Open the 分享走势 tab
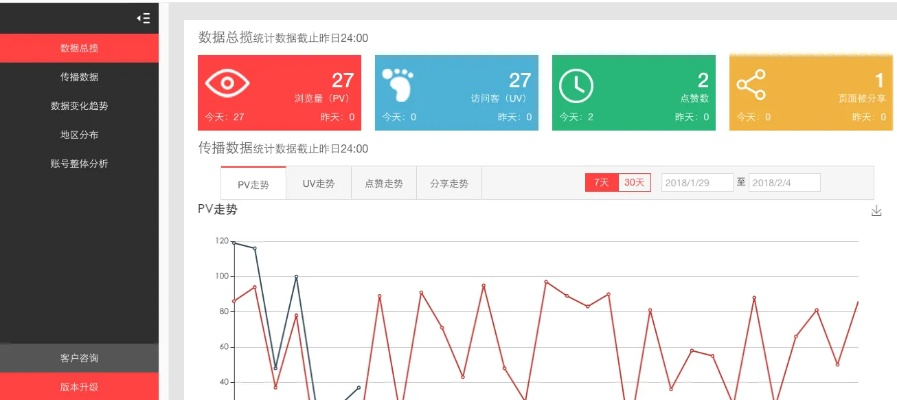Screen dimensions: 897x400 (449, 184)
